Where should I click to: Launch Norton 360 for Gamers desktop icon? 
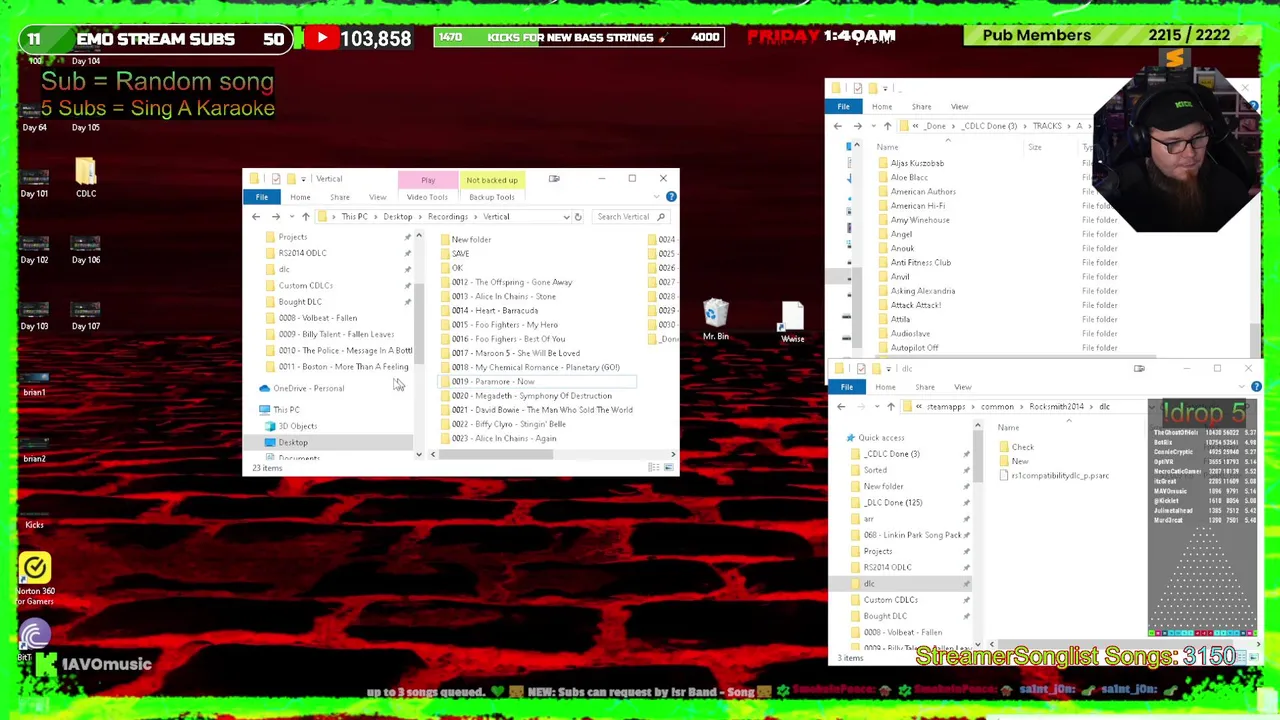35,580
